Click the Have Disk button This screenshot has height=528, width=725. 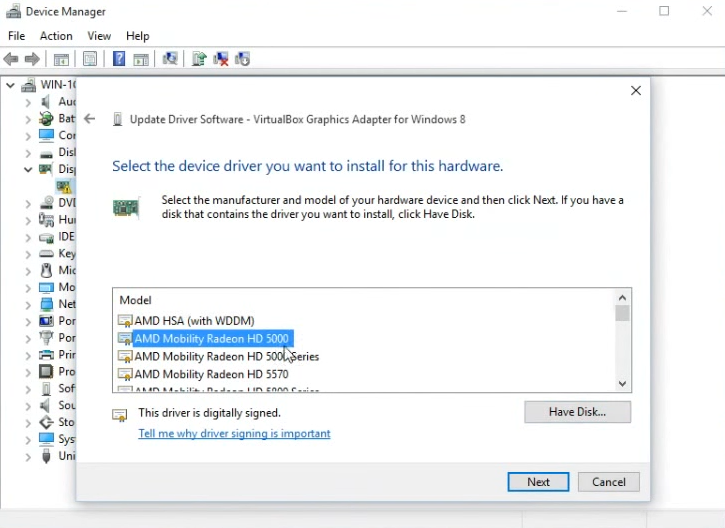[x=577, y=412]
